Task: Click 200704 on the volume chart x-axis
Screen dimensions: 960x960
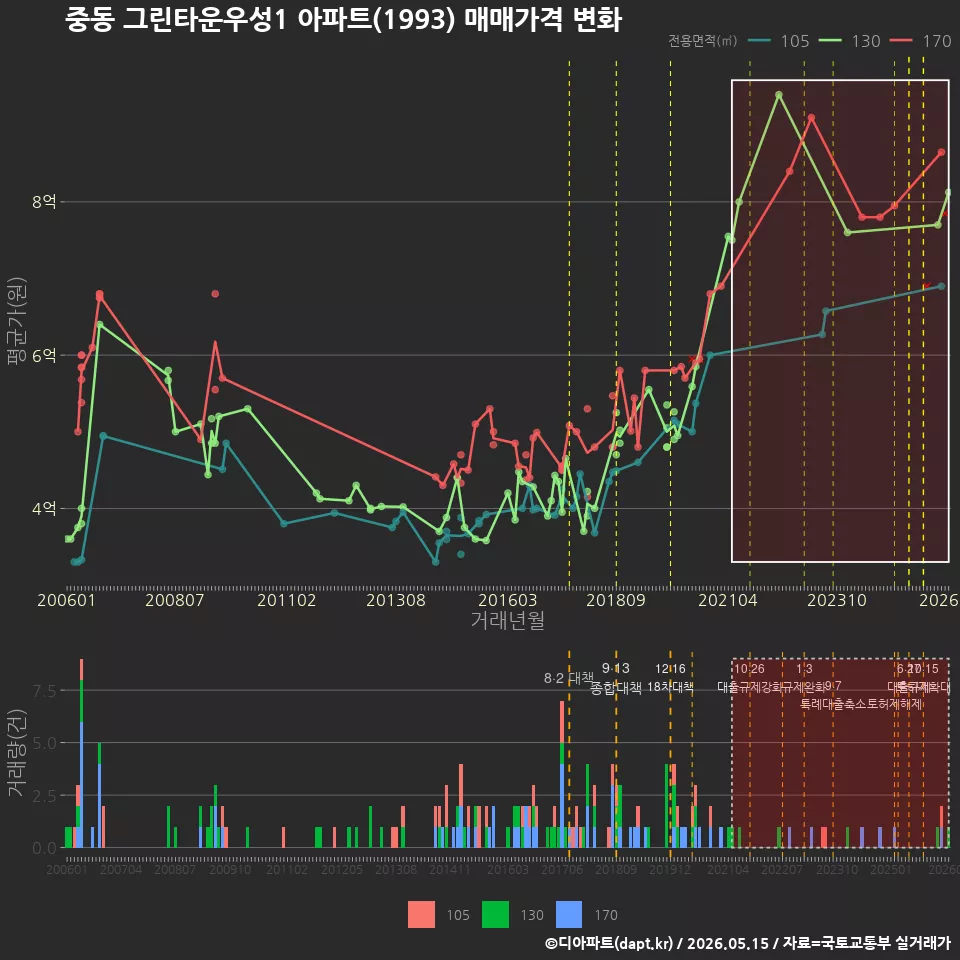Action: tap(121, 869)
